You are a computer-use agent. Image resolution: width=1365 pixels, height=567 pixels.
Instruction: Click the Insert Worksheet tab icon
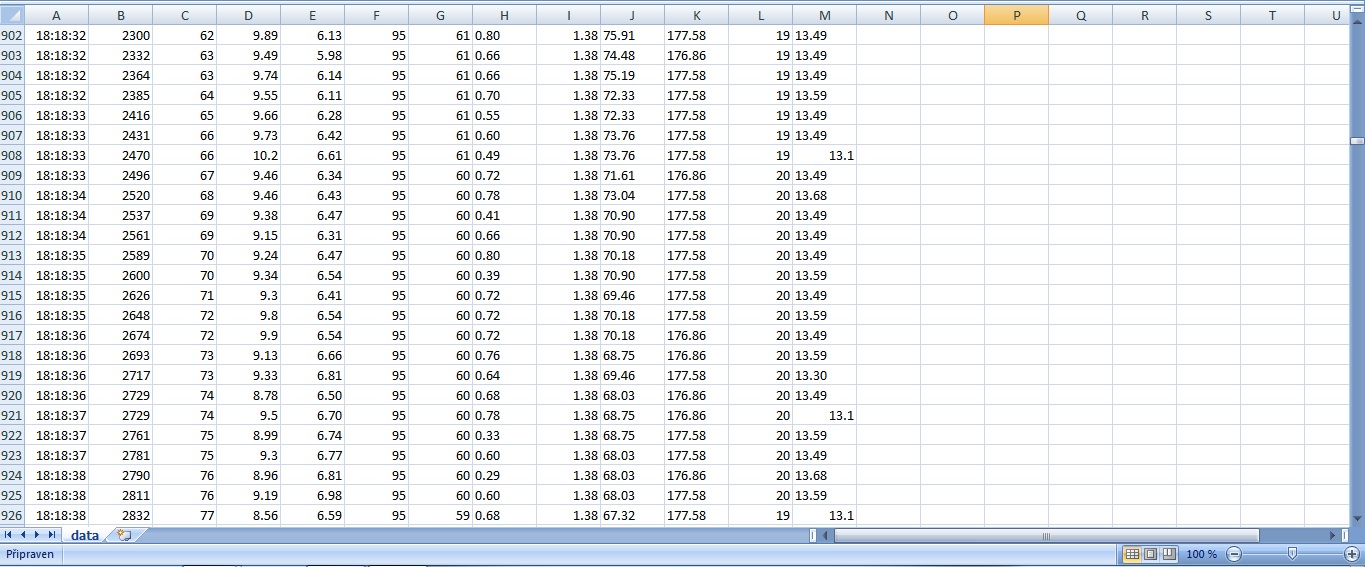[x=124, y=536]
